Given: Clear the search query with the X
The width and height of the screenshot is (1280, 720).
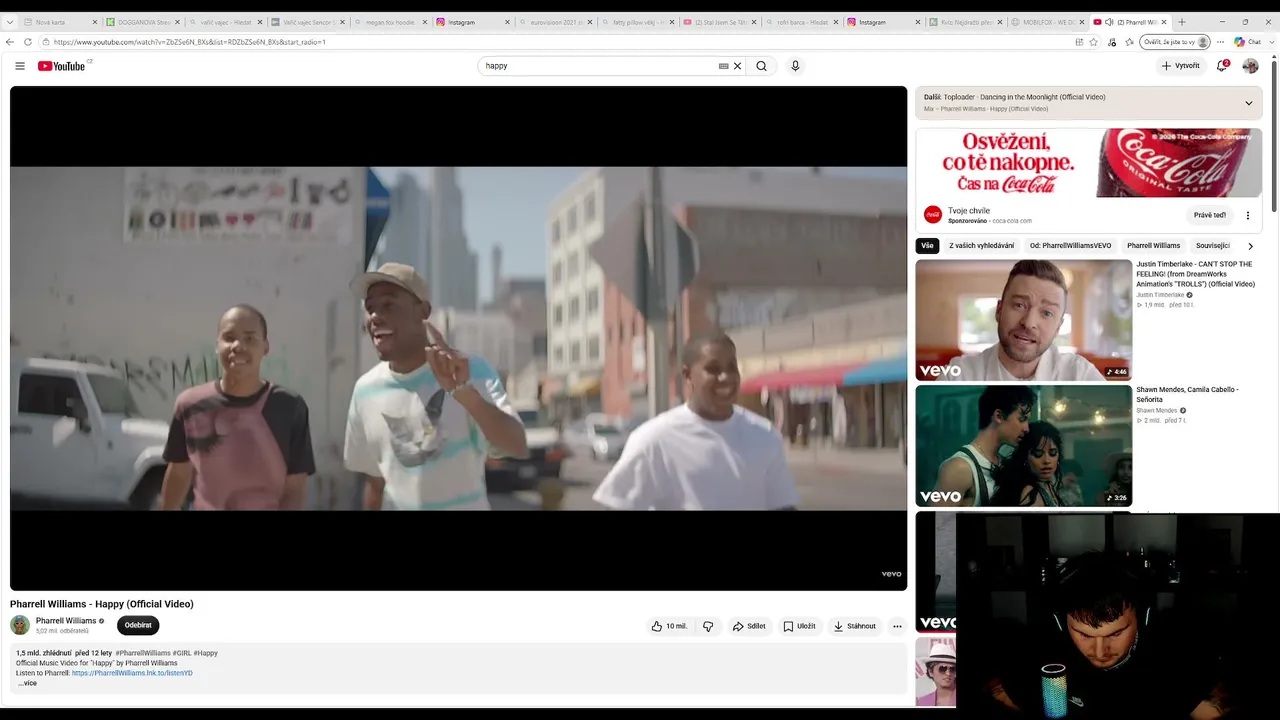Looking at the screenshot, I should point(738,66).
